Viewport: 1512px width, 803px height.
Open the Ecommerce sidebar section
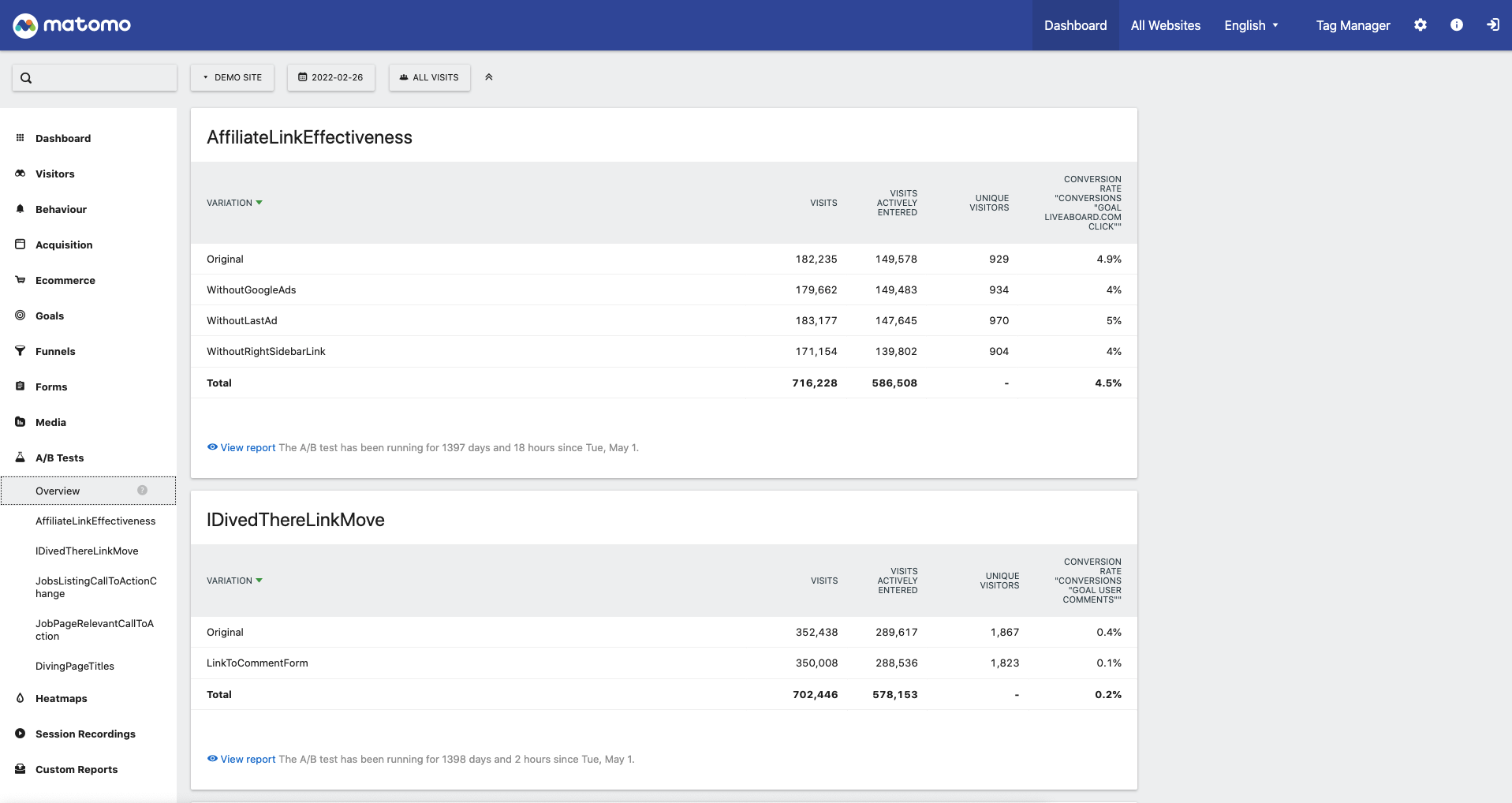65,280
